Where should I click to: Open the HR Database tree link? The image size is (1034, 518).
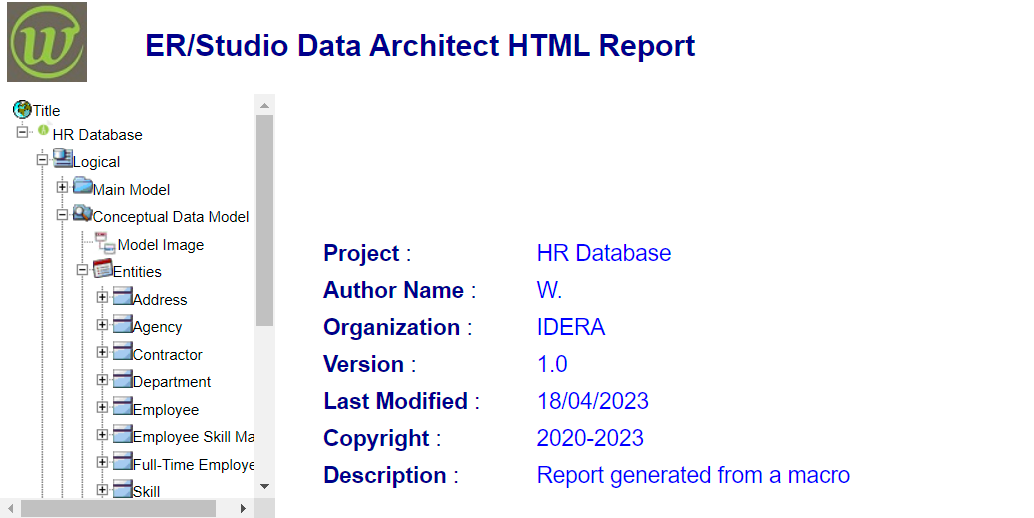pyautogui.click(x=98, y=134)
